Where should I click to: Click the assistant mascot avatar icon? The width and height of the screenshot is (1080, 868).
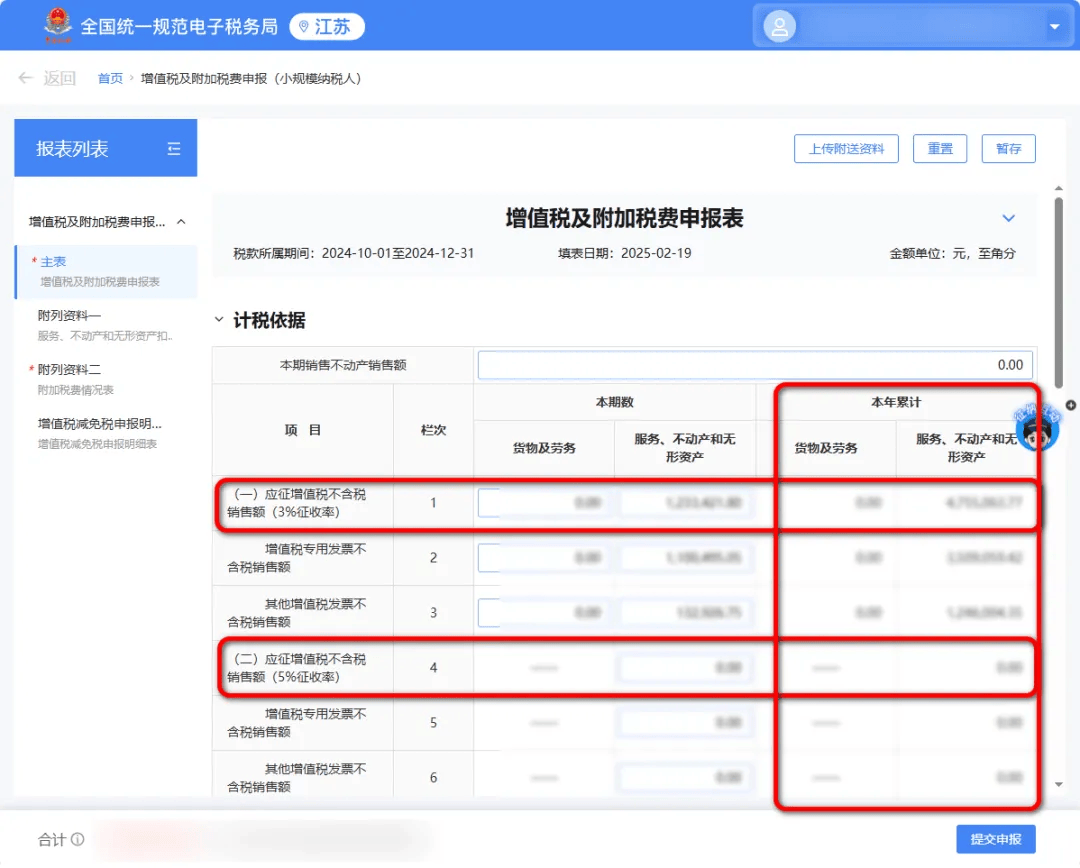coord(1037,428)
